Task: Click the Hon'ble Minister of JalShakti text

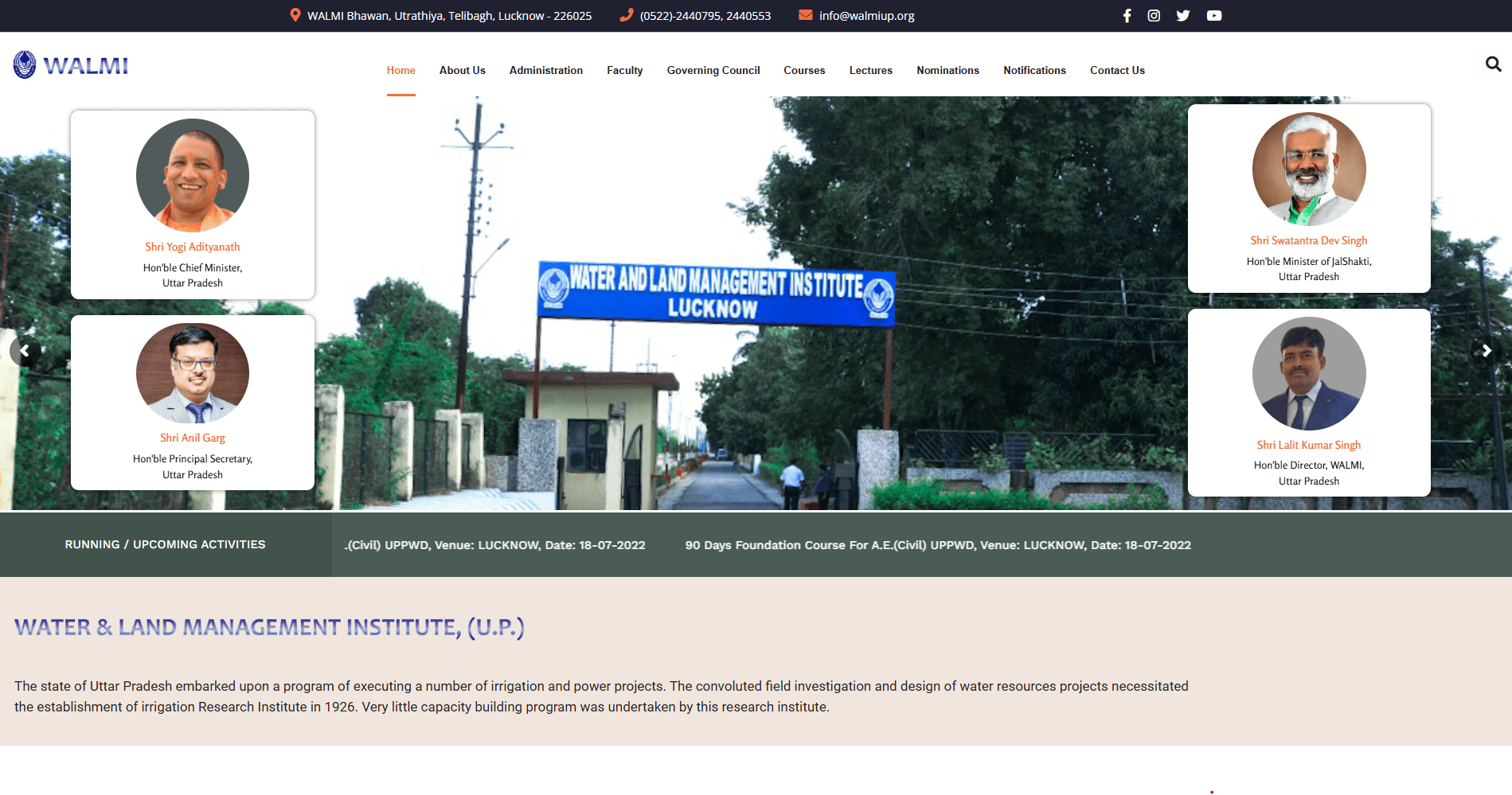Action: tap(1309, 269)
